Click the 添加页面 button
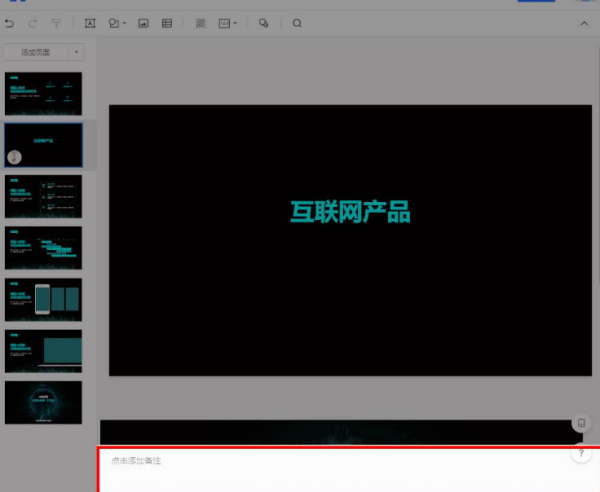The image size is (600, 492). [36, 52]
